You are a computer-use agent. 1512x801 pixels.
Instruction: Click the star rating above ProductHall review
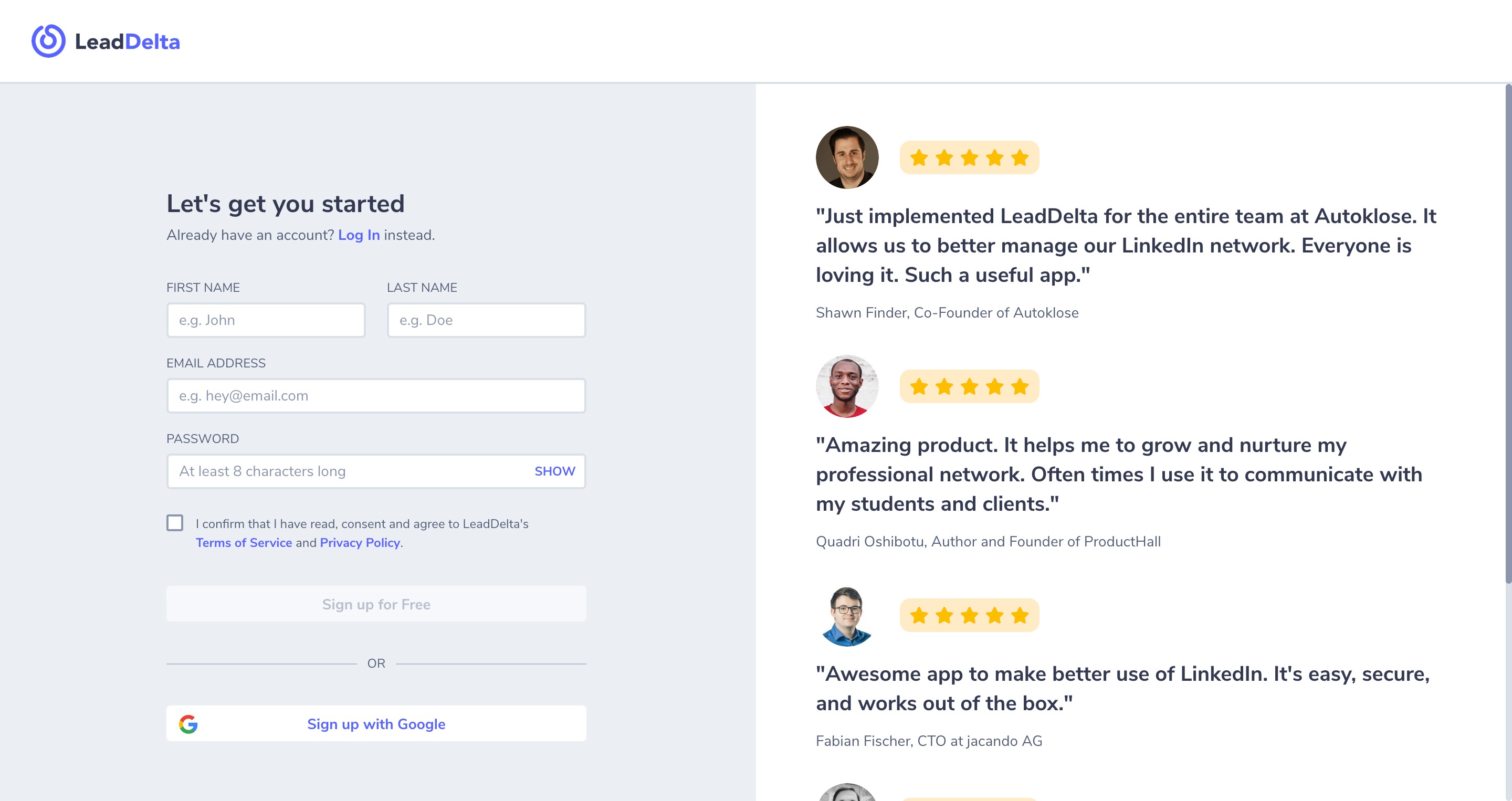969,386
